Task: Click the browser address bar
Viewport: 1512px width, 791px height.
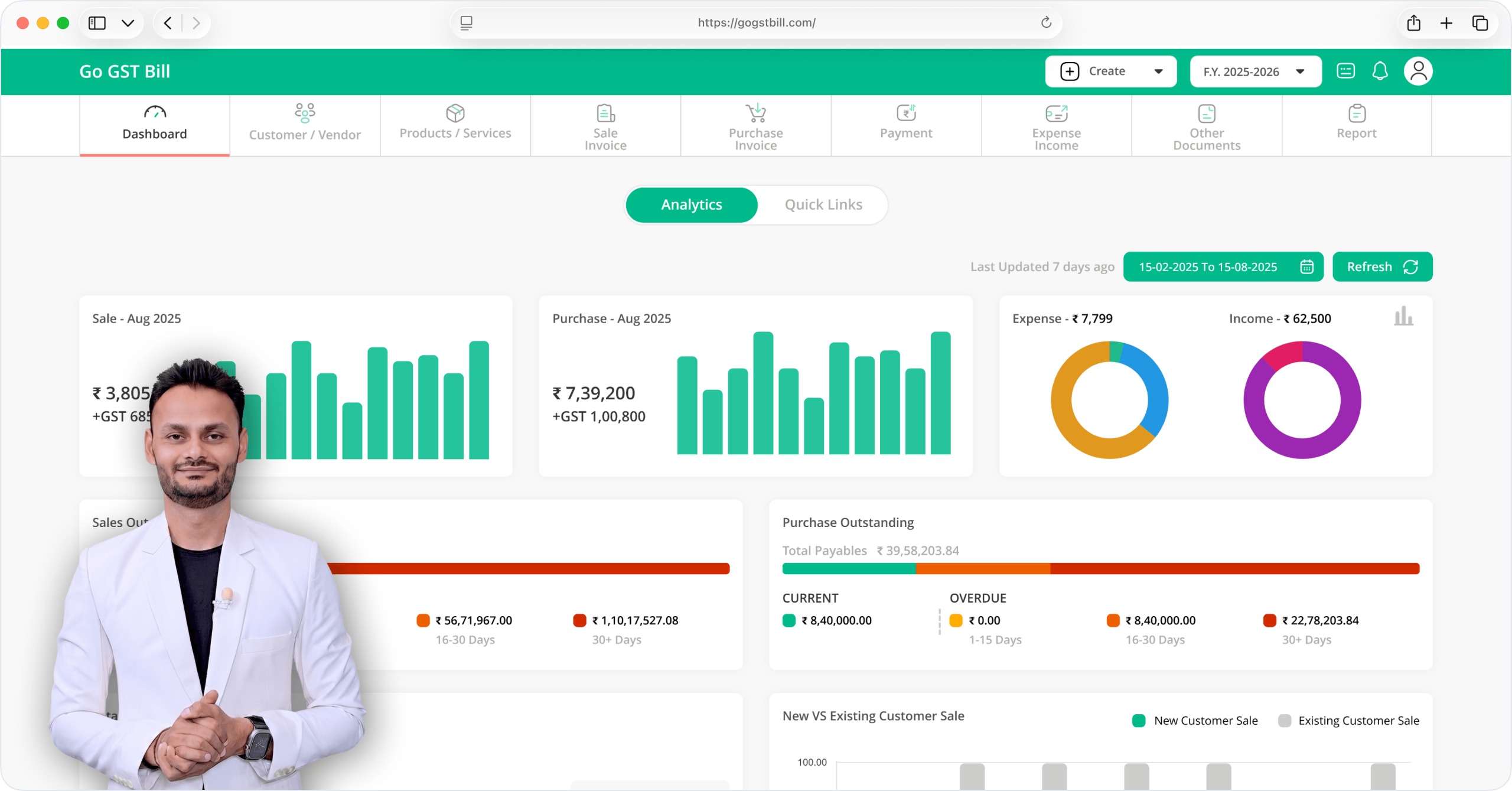Action: [756, 23]
